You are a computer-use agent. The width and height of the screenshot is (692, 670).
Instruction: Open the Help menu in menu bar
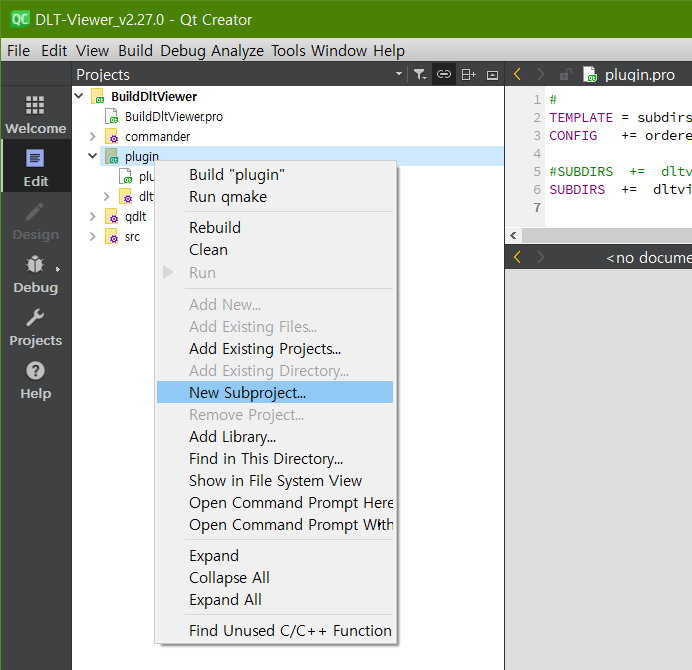[389, 51]
